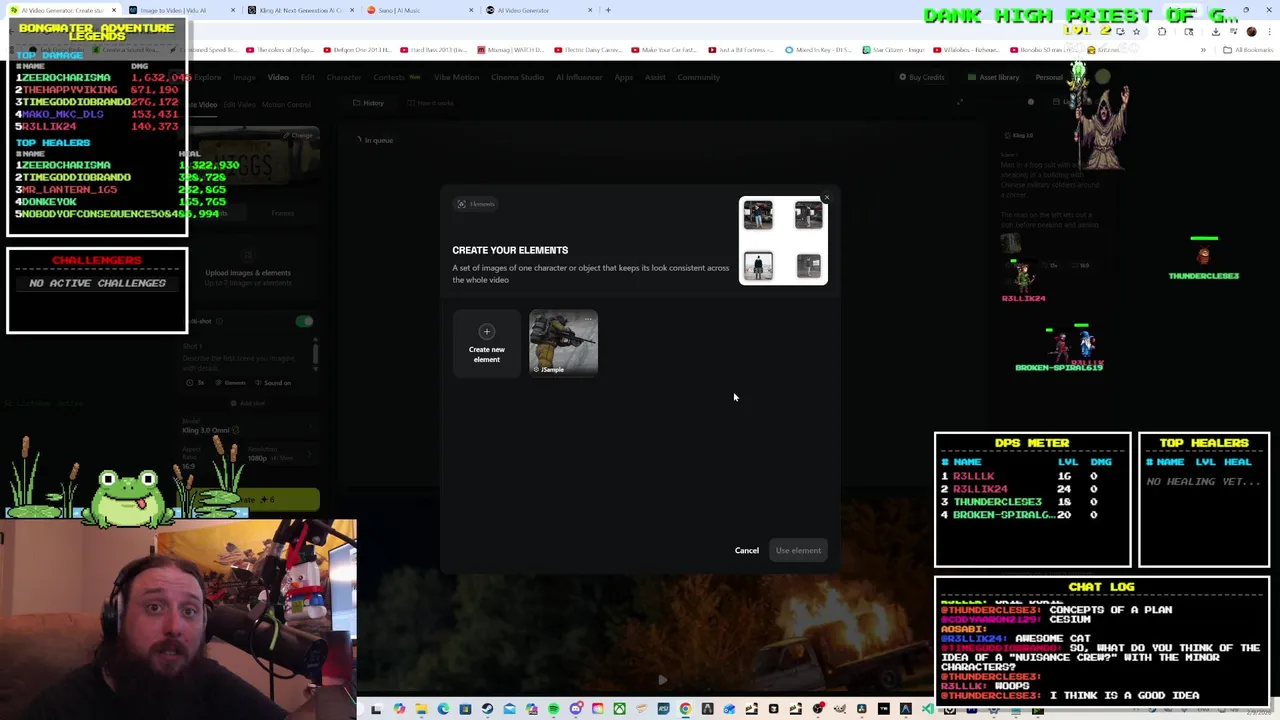The image size is (1280, 720).
Task: Open a new browser tab with plus icon
Action: [x=608, y=10]
